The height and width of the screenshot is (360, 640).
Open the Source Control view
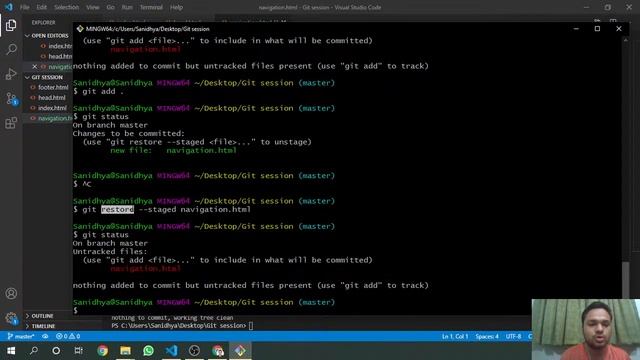[x=11, y=98]
